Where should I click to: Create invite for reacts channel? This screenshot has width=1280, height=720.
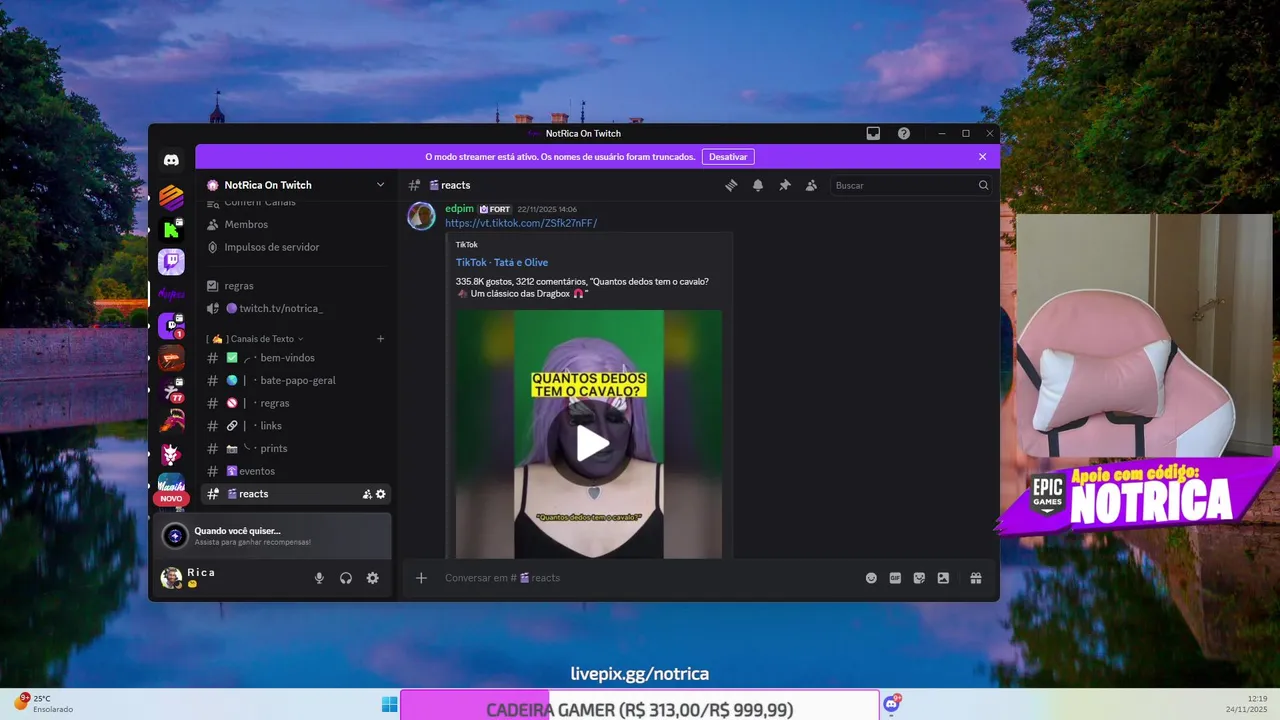click(x=367, y=494)
